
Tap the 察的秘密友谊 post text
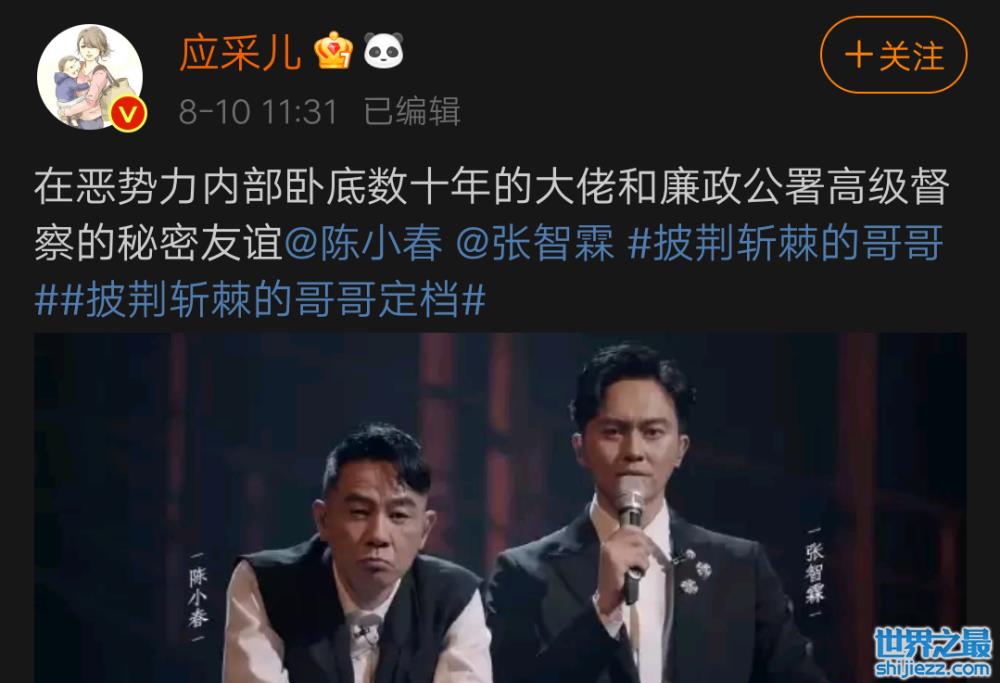pos(158,244)
